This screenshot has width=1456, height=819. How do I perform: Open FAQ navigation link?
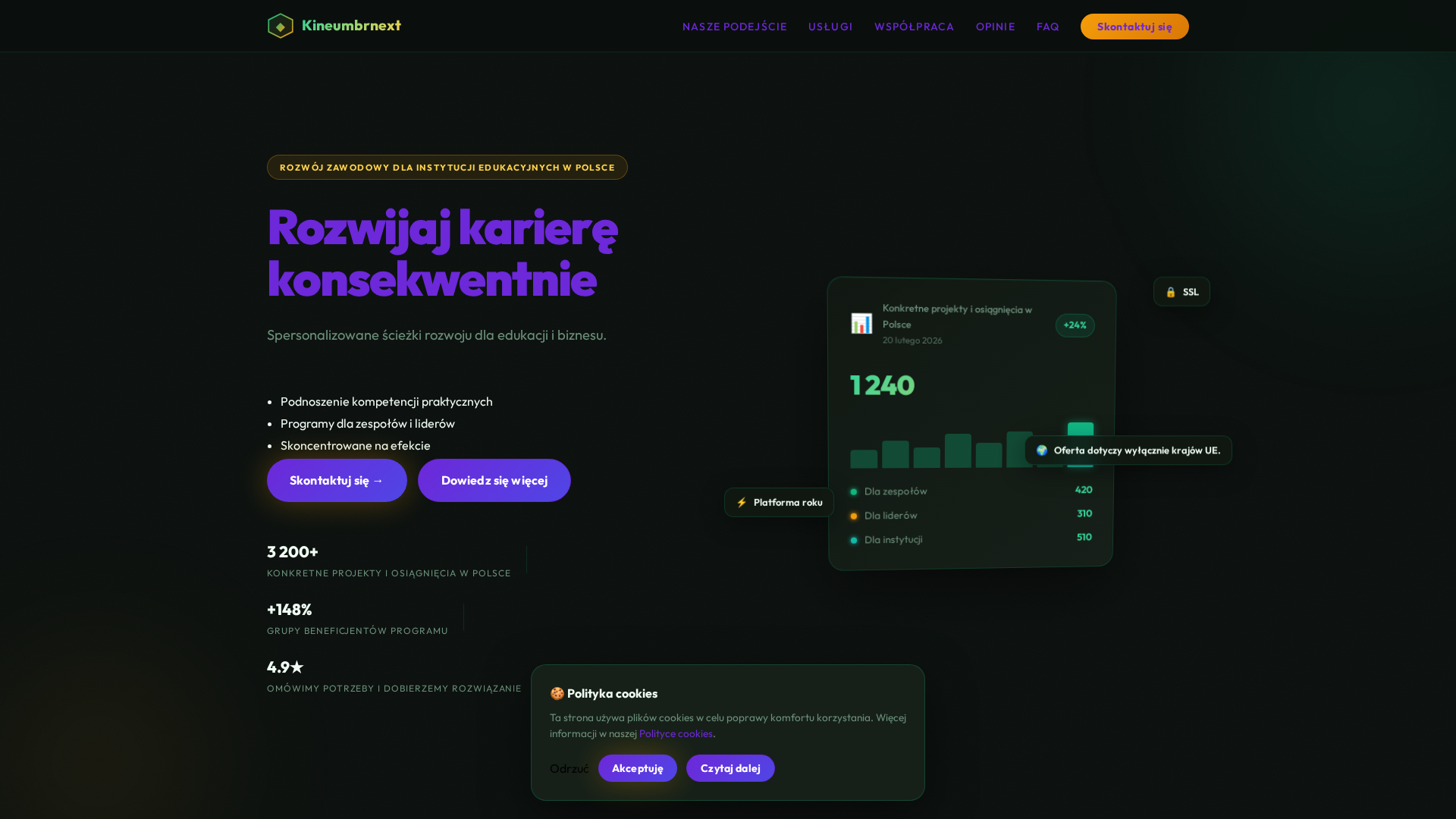point(1047,27)
